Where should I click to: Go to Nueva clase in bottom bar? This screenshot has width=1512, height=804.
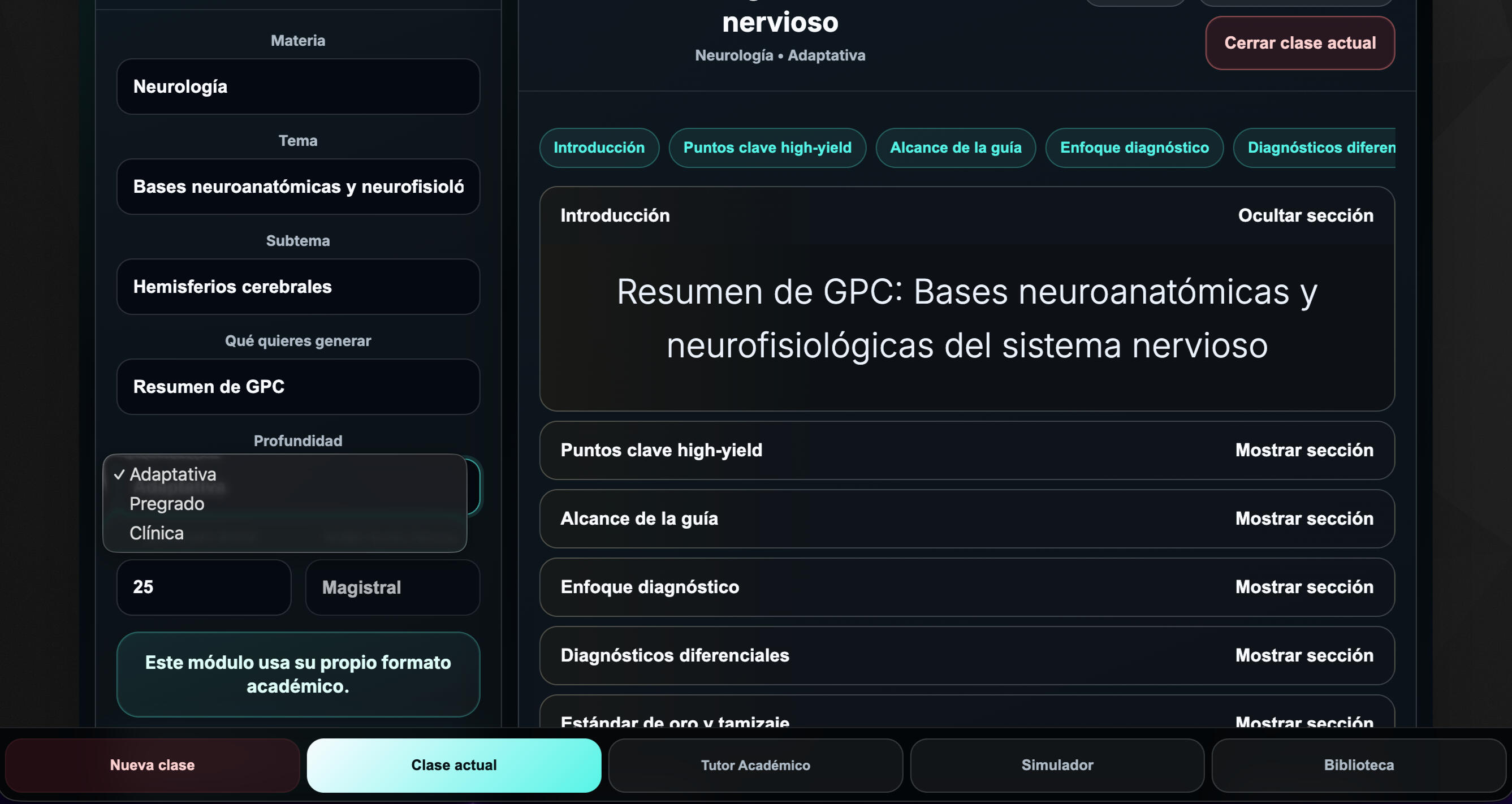coord(153,765)
